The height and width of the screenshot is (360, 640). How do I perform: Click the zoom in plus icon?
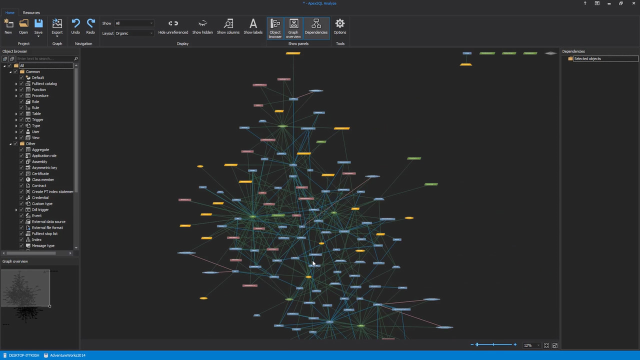515,345
